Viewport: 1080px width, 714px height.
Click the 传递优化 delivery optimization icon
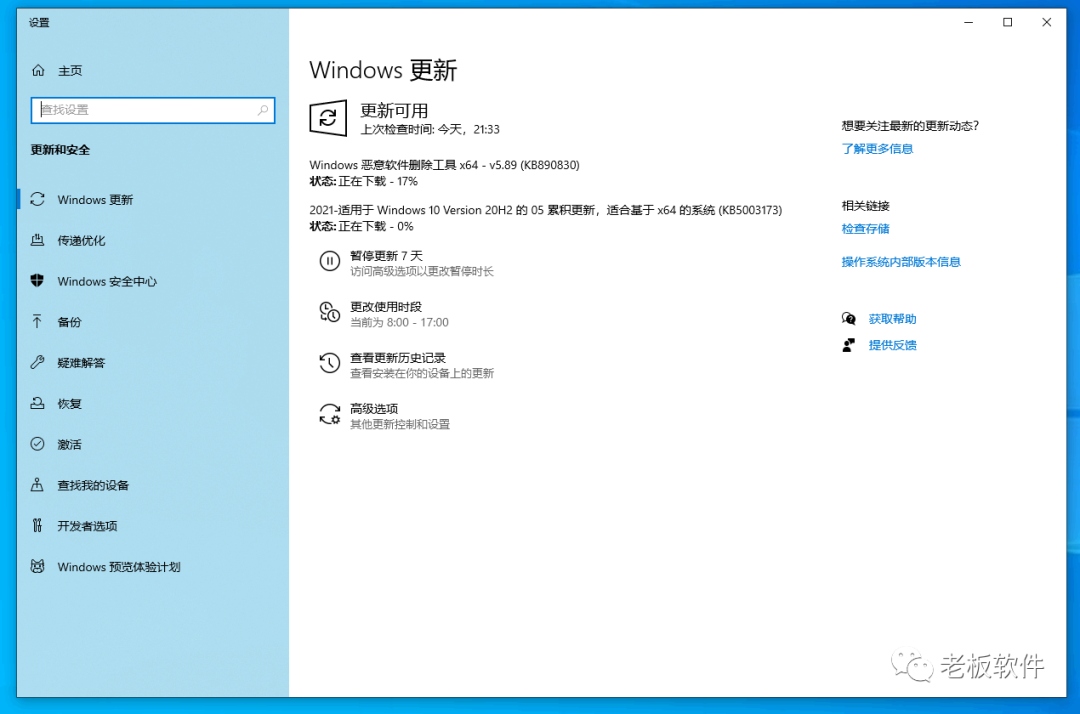[x=38, y=240]
